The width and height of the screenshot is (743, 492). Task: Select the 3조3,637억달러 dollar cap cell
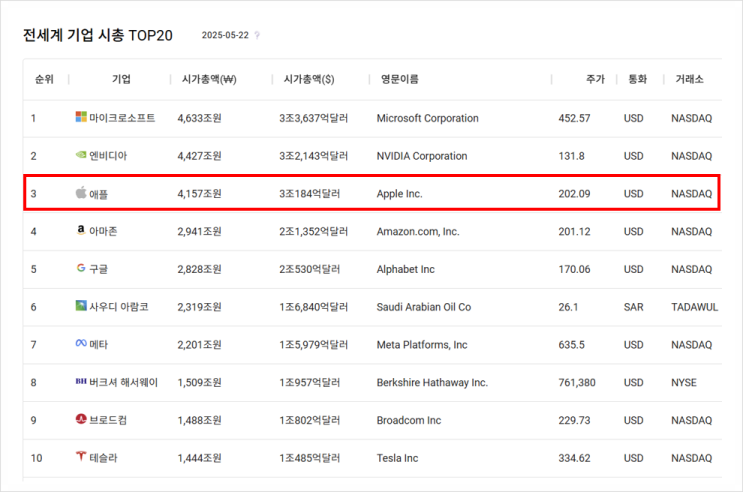click(314, 118)
